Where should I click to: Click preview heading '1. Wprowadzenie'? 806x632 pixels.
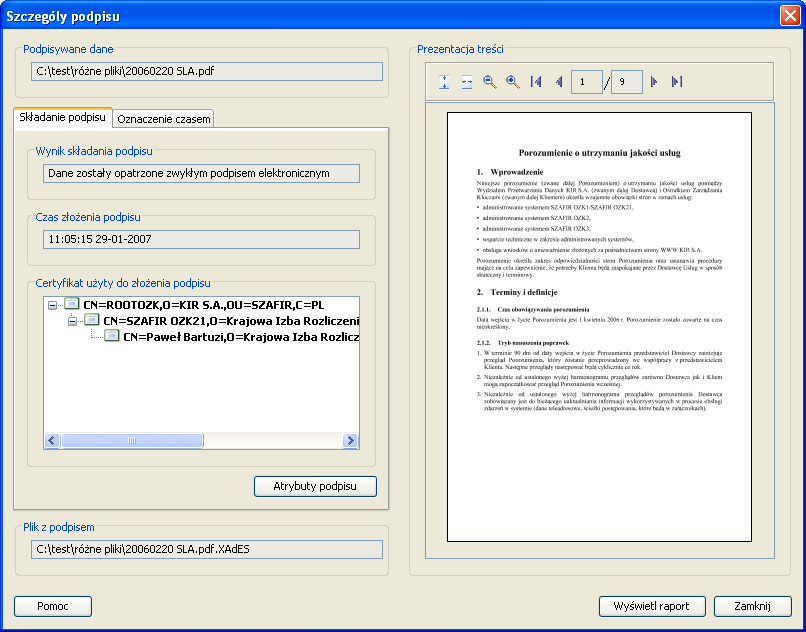pyautogui.click(x=510, y=172)
